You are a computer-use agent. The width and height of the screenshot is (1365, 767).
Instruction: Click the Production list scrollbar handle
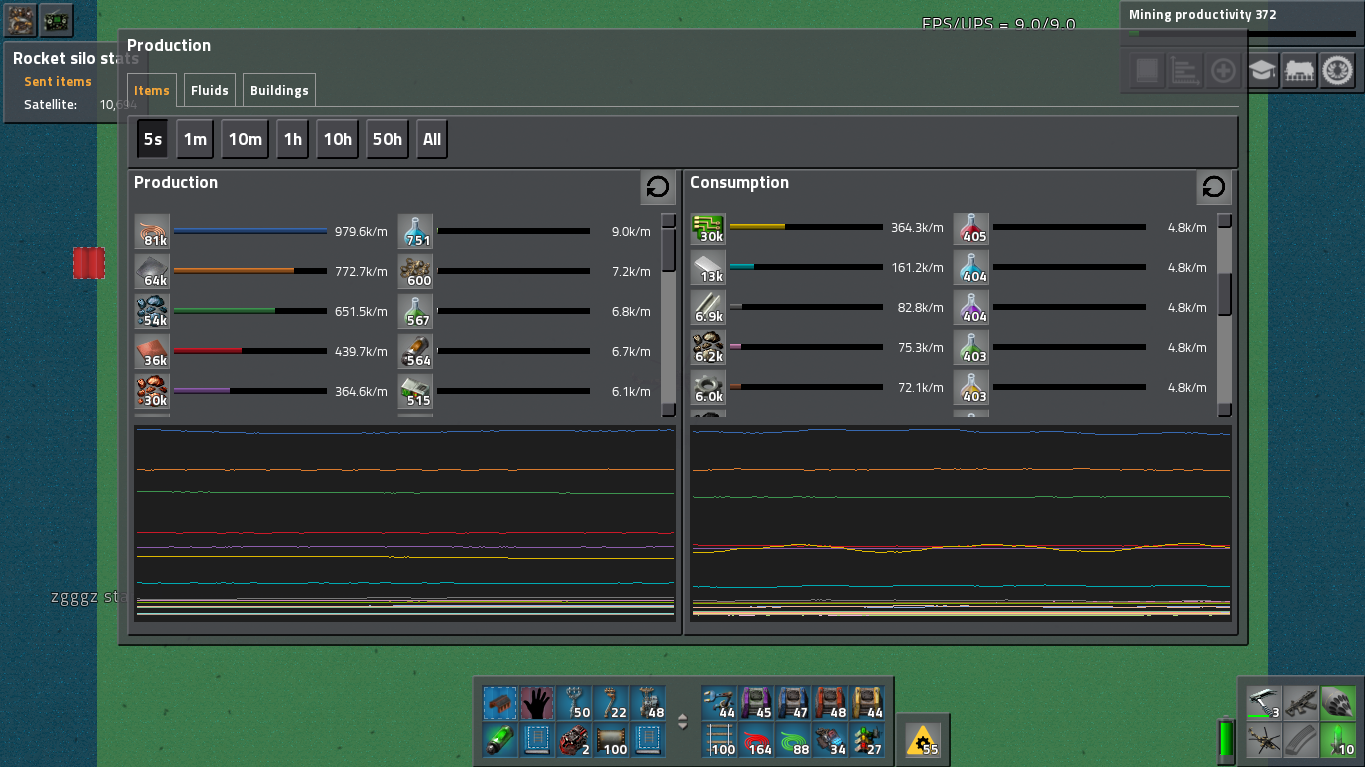coord(669,251)
